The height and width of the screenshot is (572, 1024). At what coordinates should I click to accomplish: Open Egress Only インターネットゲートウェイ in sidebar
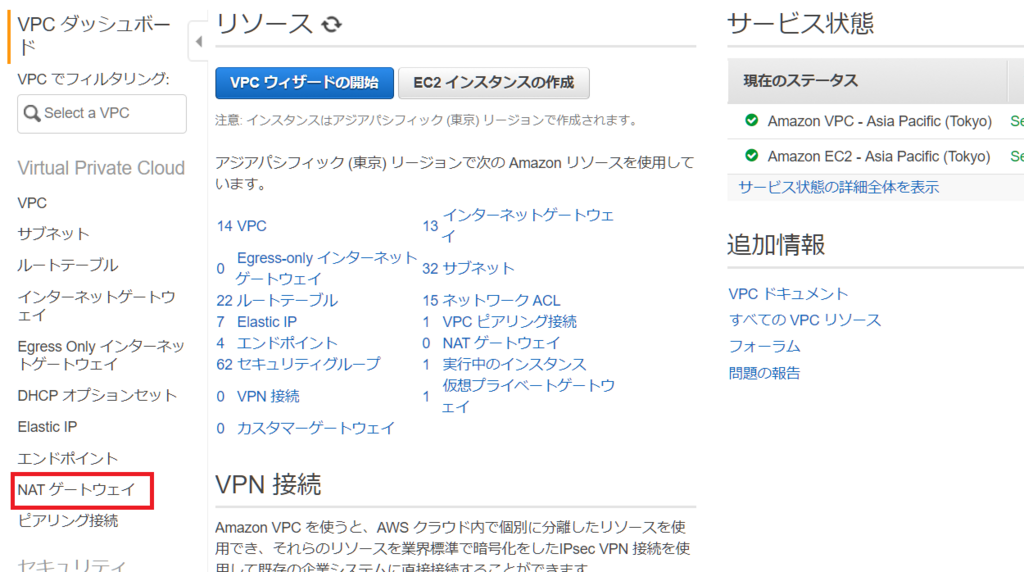[101, 355]
